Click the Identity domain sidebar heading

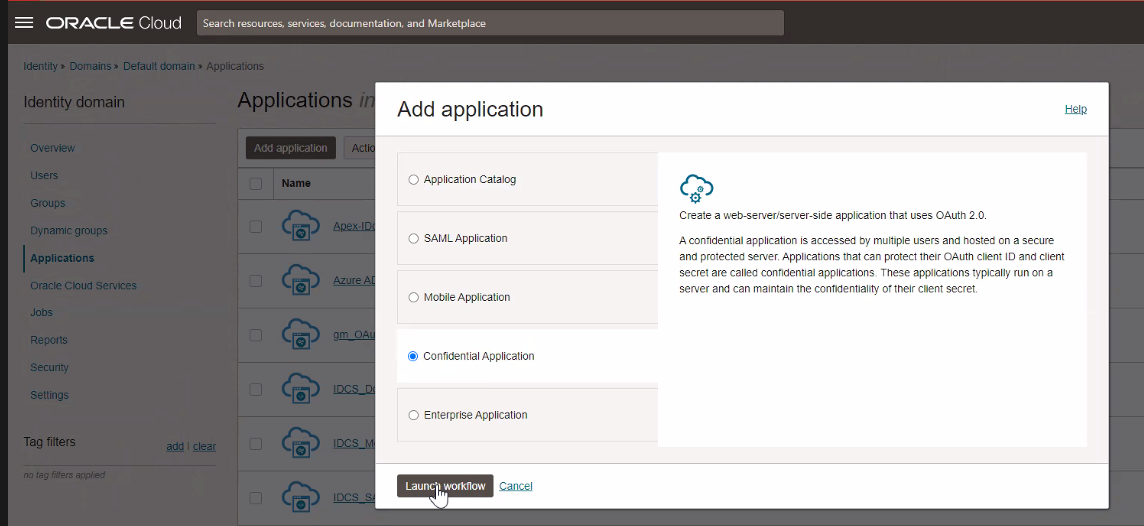(74, 102)
